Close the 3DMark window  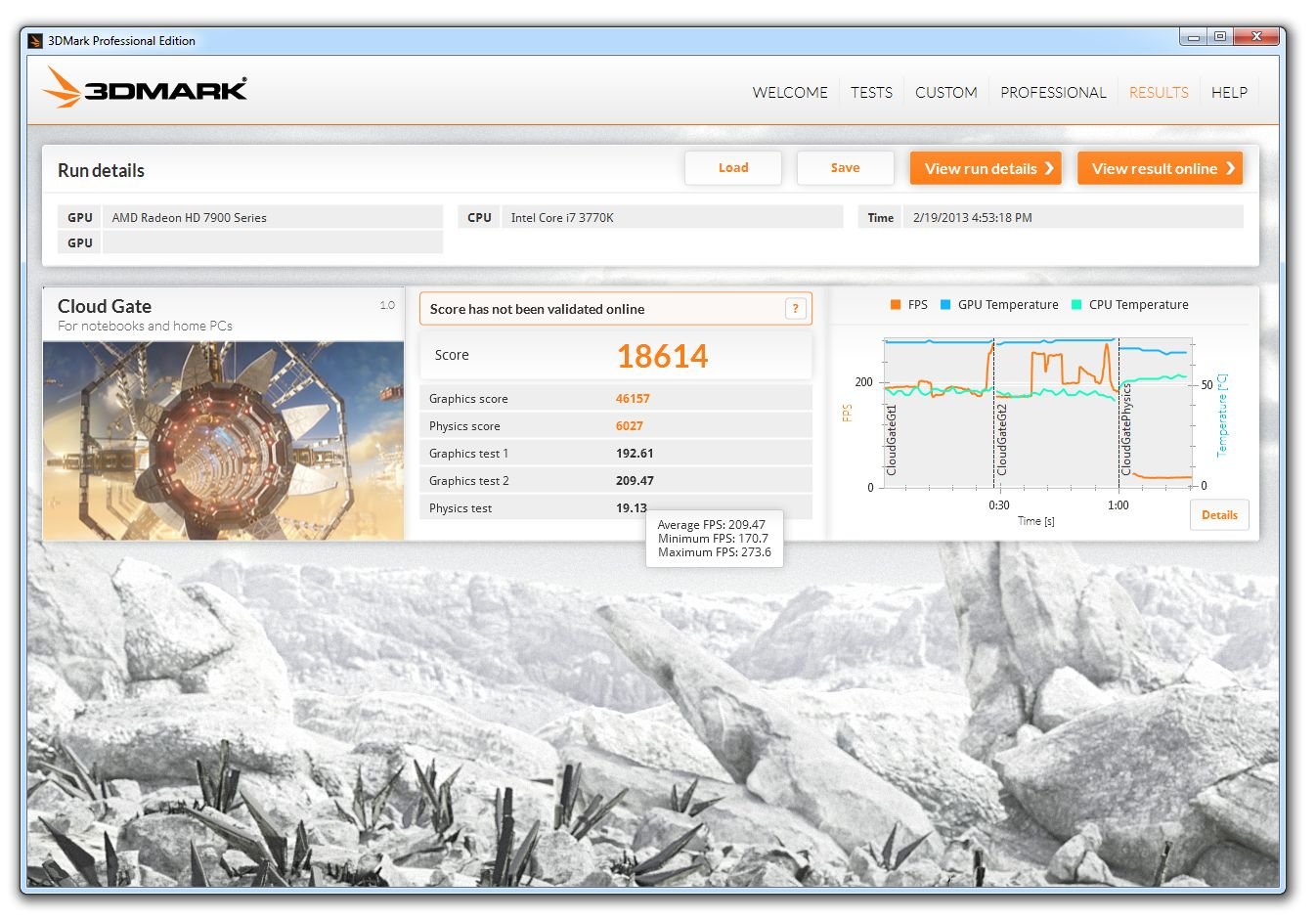pyautogui.click(x=1256, y=37)
